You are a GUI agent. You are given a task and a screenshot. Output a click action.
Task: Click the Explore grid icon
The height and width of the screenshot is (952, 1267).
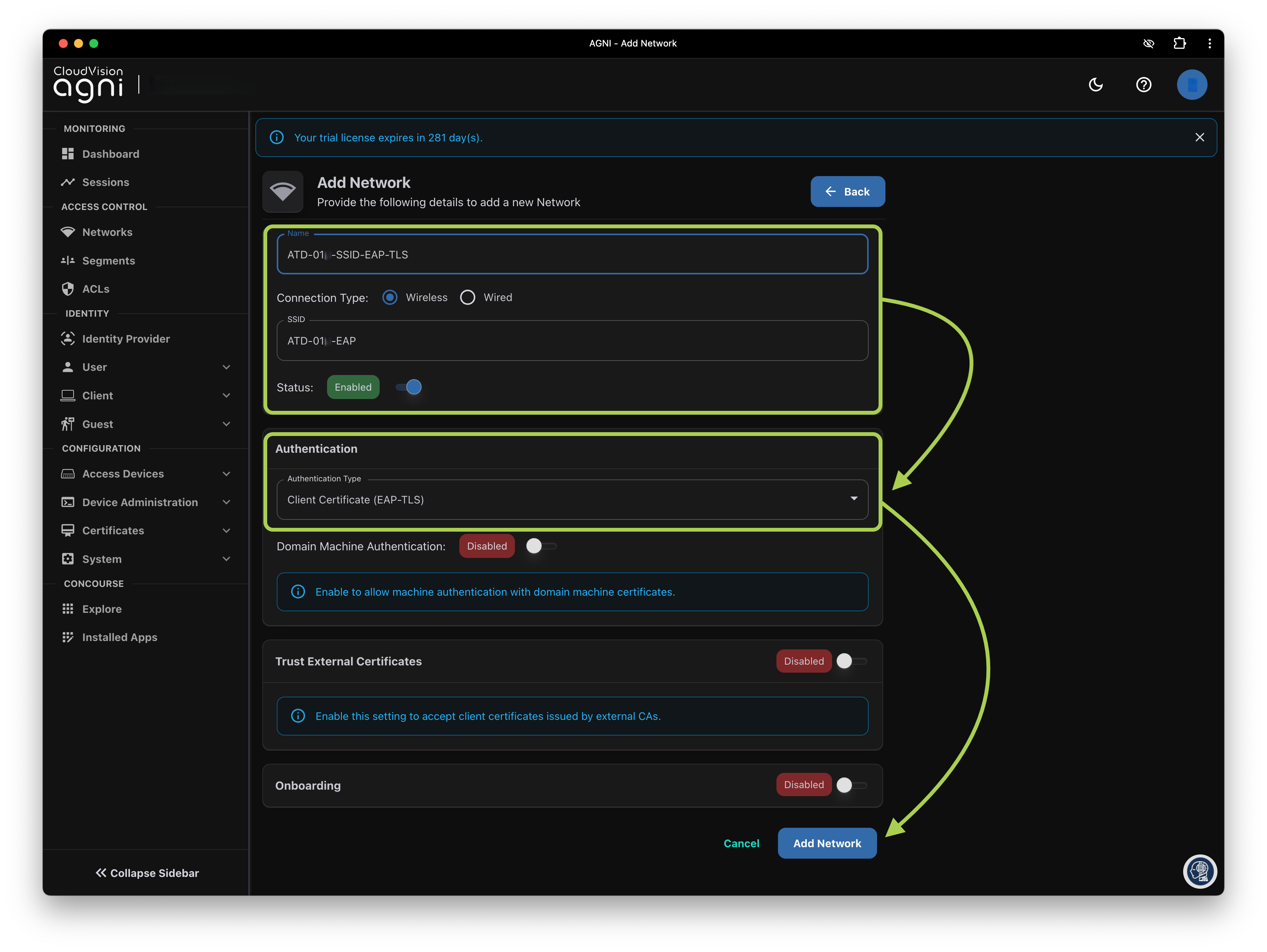pos(67,609)
